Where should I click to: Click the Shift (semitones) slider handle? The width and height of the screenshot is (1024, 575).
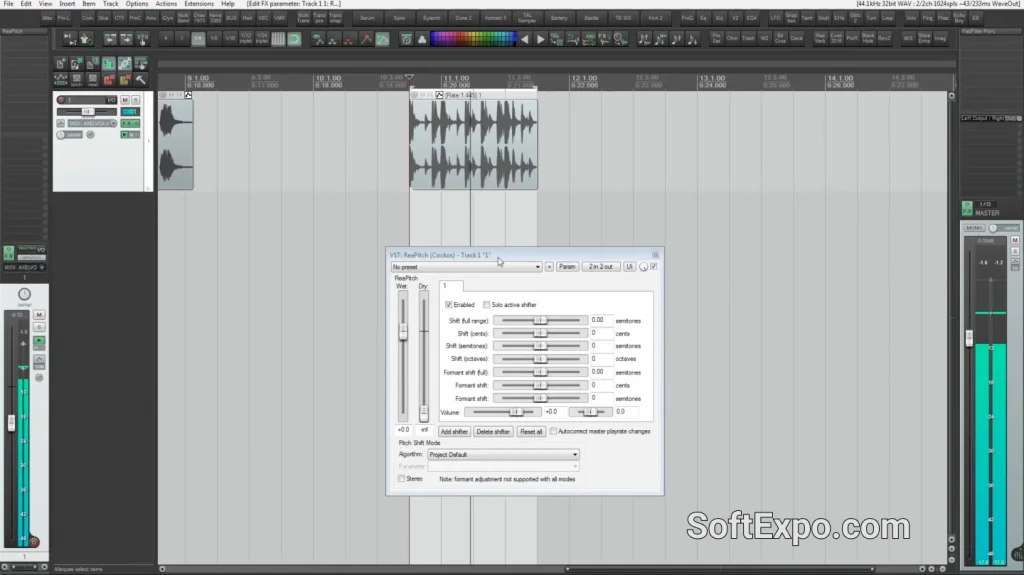(541, 346)
